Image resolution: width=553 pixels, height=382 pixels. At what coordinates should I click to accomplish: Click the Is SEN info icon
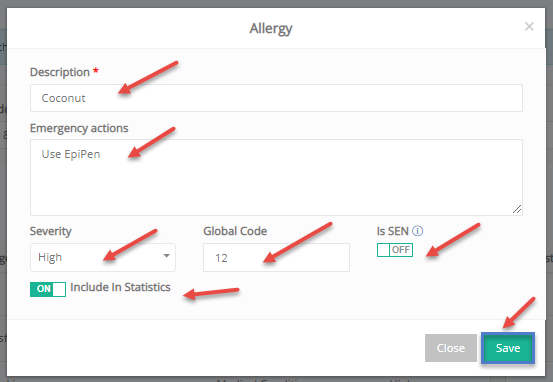[x=418, y=231]
